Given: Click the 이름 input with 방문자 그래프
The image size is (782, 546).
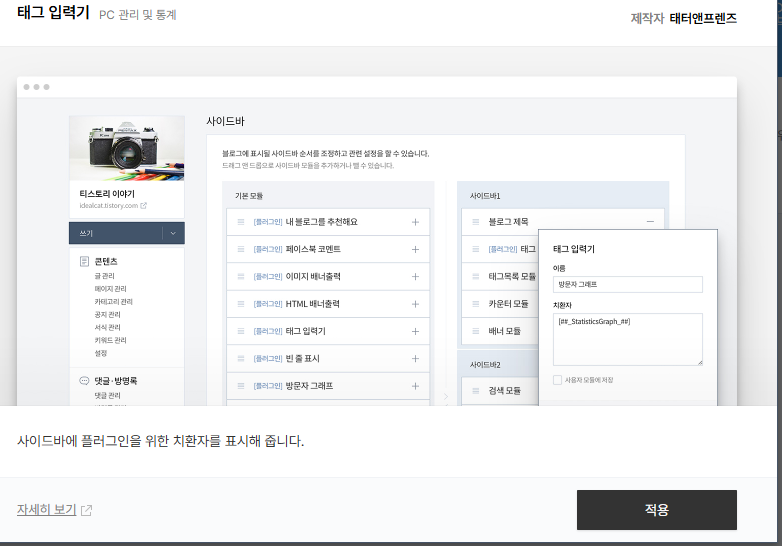Looking at the screenshot, I should click(627, 284).
